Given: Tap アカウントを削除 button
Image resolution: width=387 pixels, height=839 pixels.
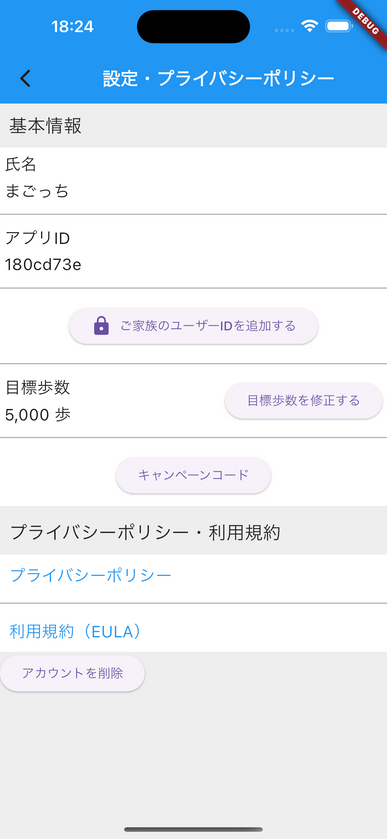Looking at the screenshot, I should pyautogui.click(x=72, y=673).
